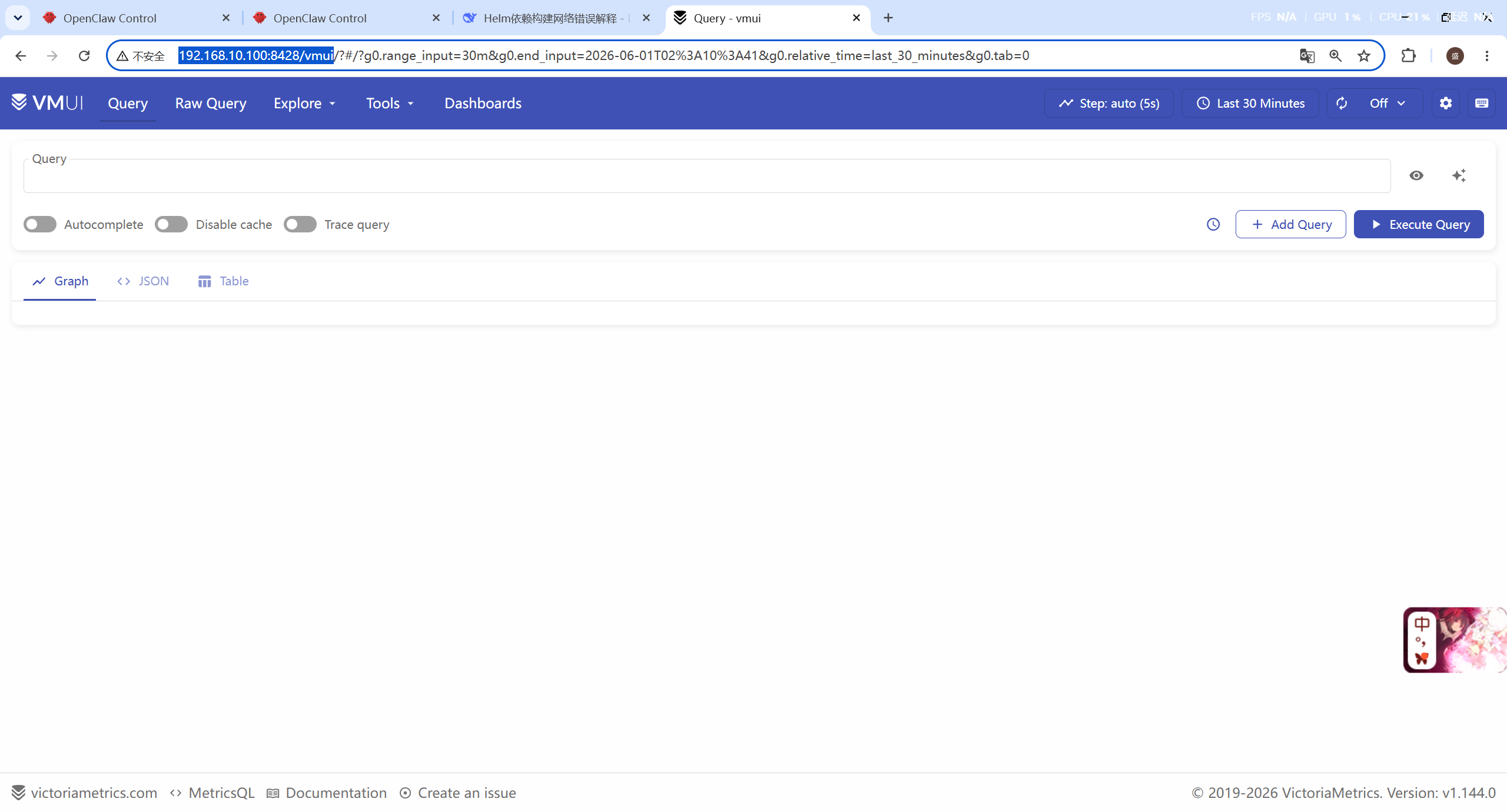
Task: Expand the auto-refresh Off dropdown
Action: (1388, 104)
